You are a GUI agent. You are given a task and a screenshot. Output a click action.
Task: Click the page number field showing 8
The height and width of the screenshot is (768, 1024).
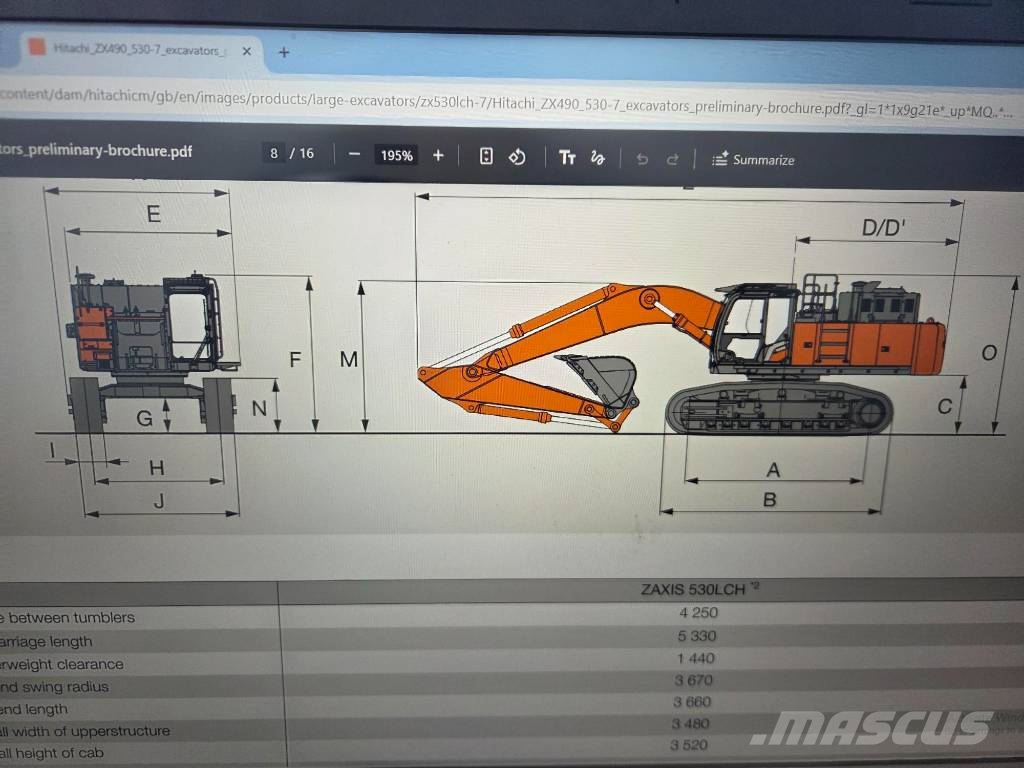click(x=274, y=153)
